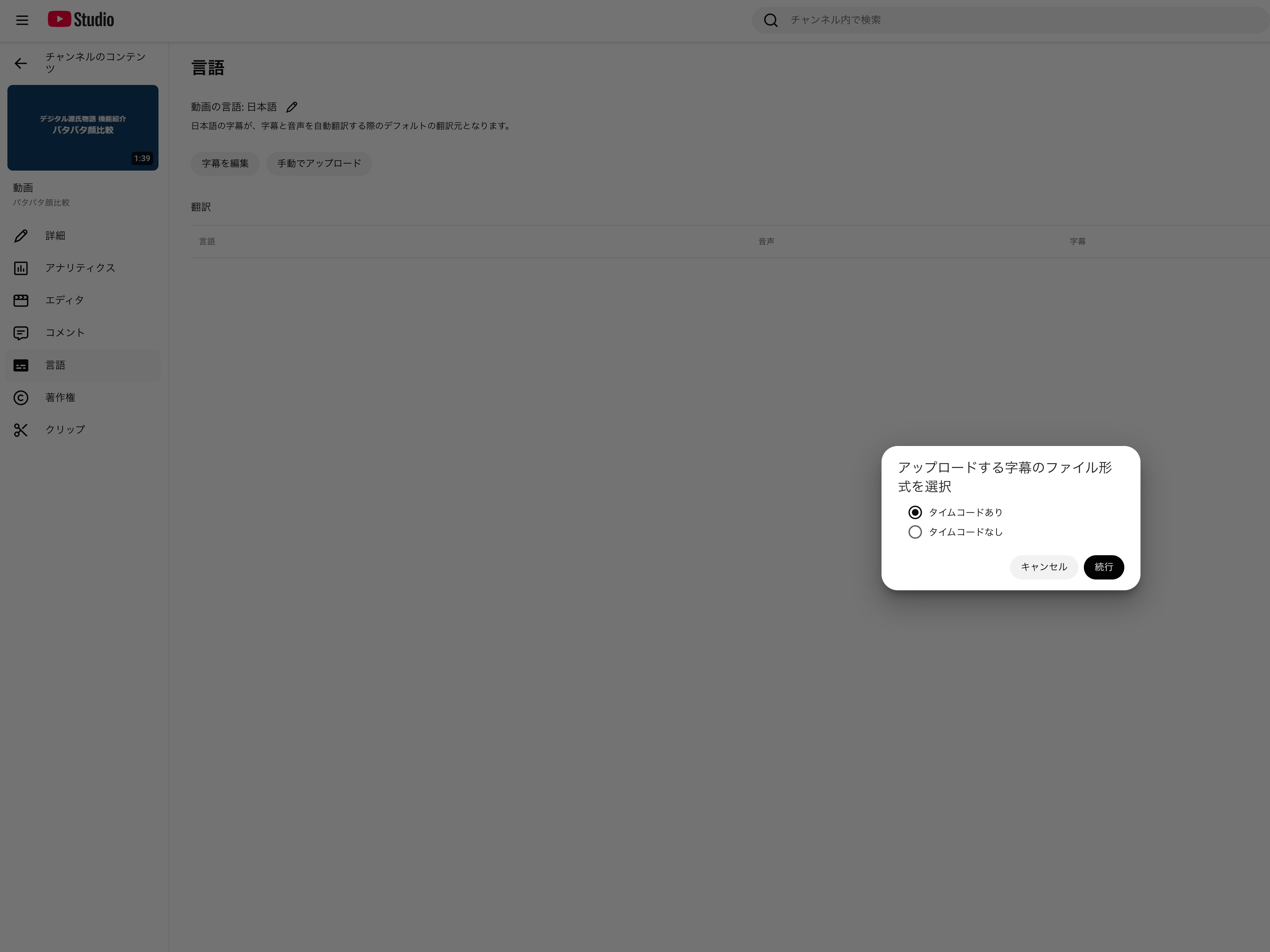1270x952 pixels.
Task: Open the hamburger menu icon
Action: click(22, 21)
